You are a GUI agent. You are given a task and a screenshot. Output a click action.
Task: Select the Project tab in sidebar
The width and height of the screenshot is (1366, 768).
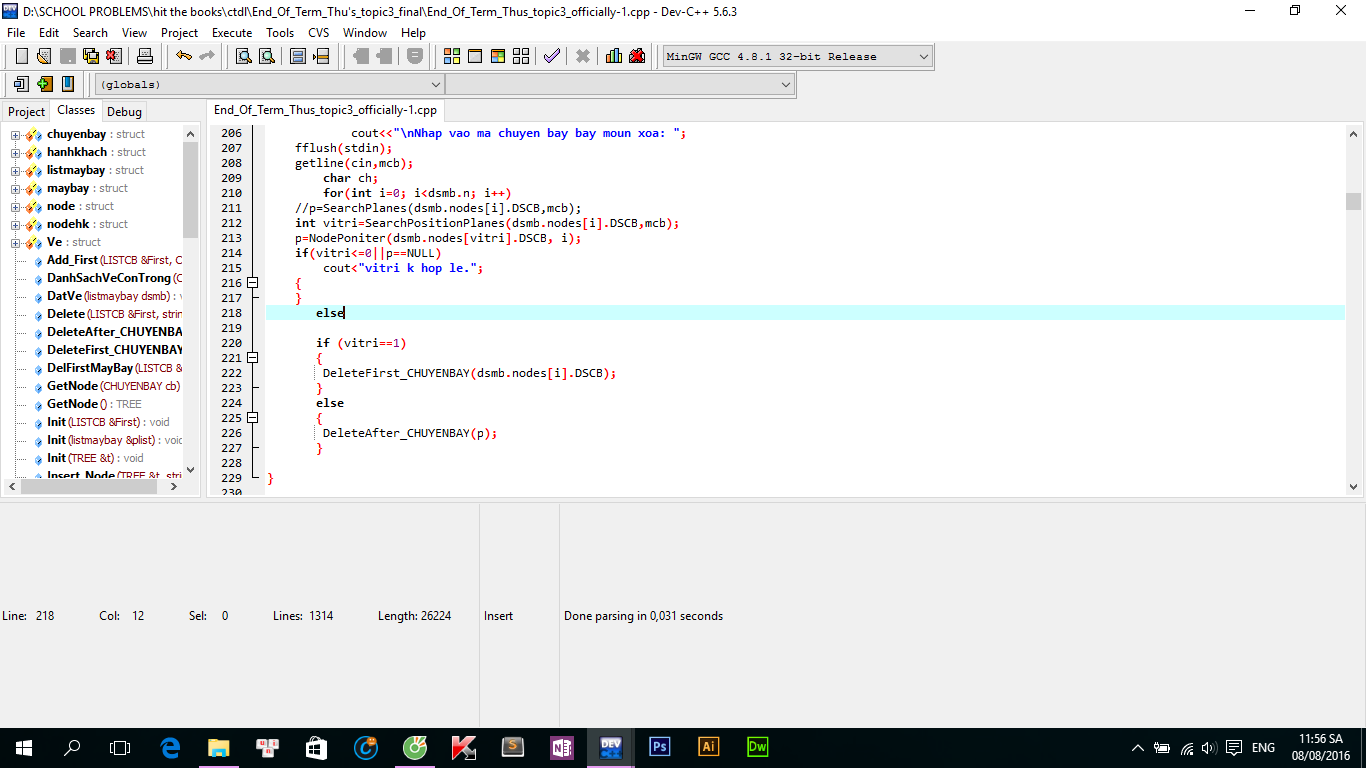tap(27, 112)
